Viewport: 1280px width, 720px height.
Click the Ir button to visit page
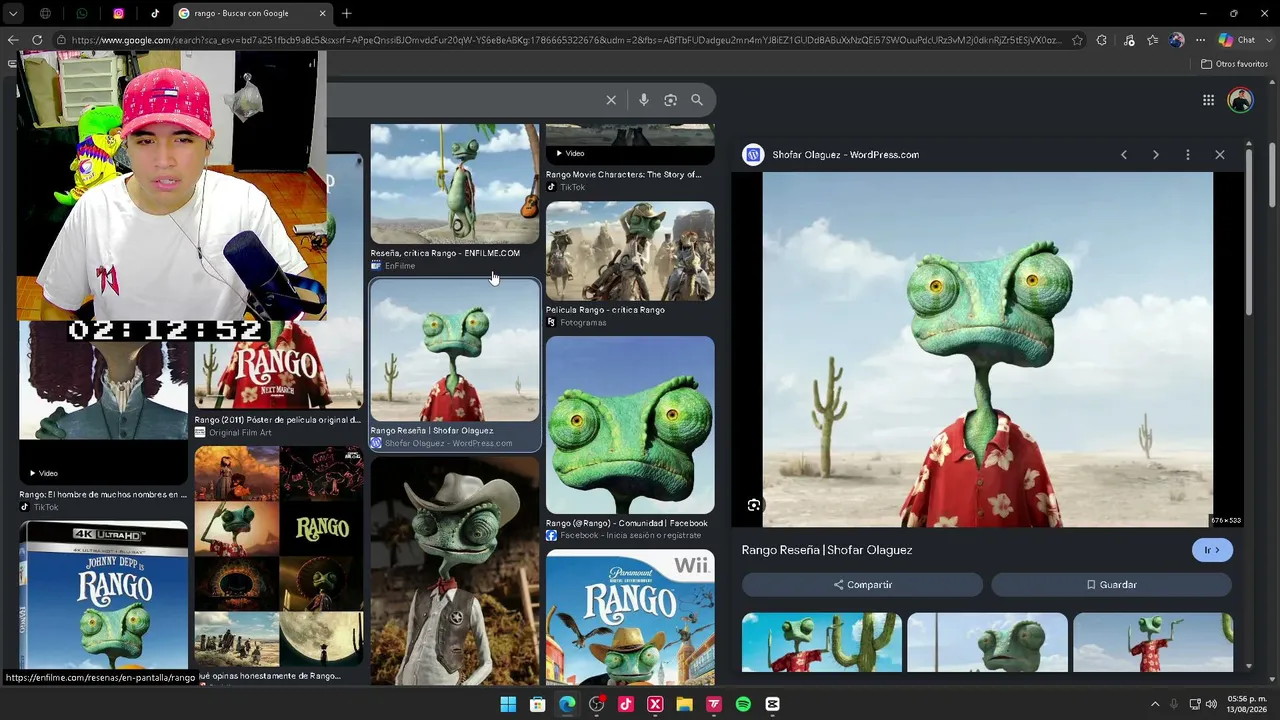1212,550
